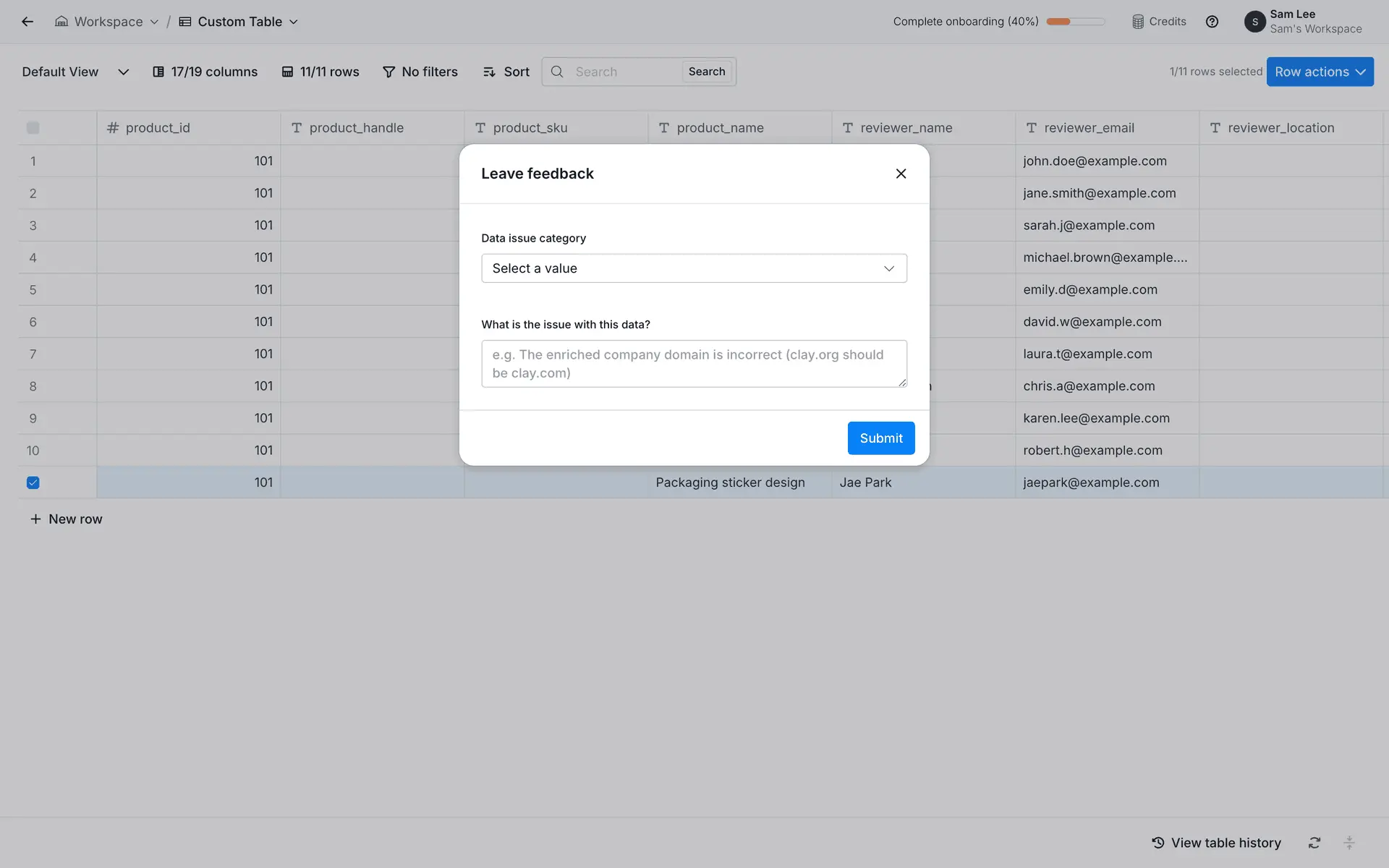Click the Credits coin icon
Viewport: 1389px width, 868px height.
(1138, 22)
